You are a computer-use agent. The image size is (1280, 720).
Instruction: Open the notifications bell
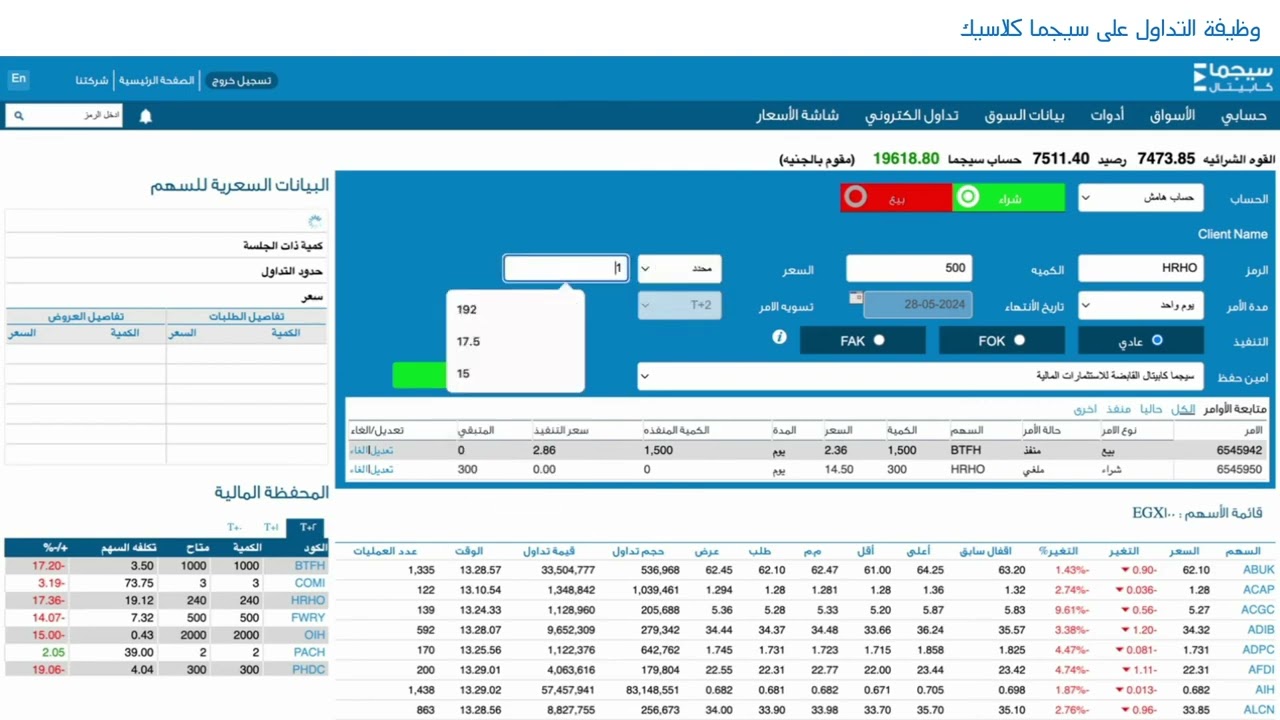tap(146, 116)
